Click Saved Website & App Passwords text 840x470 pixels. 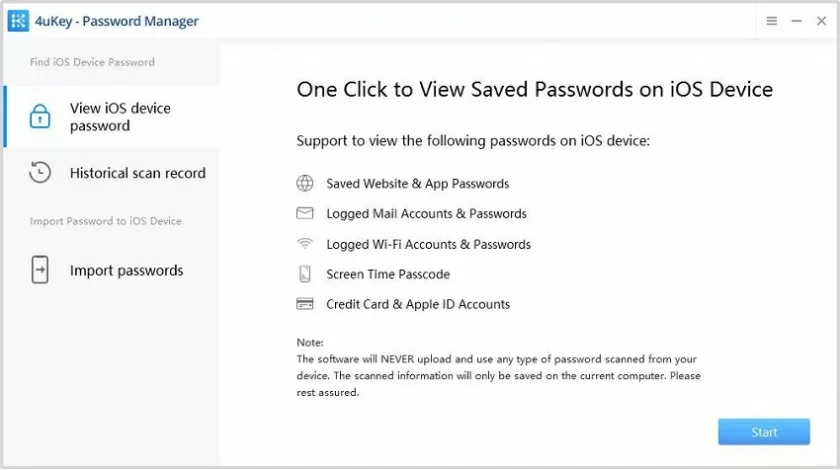point(417,184)
